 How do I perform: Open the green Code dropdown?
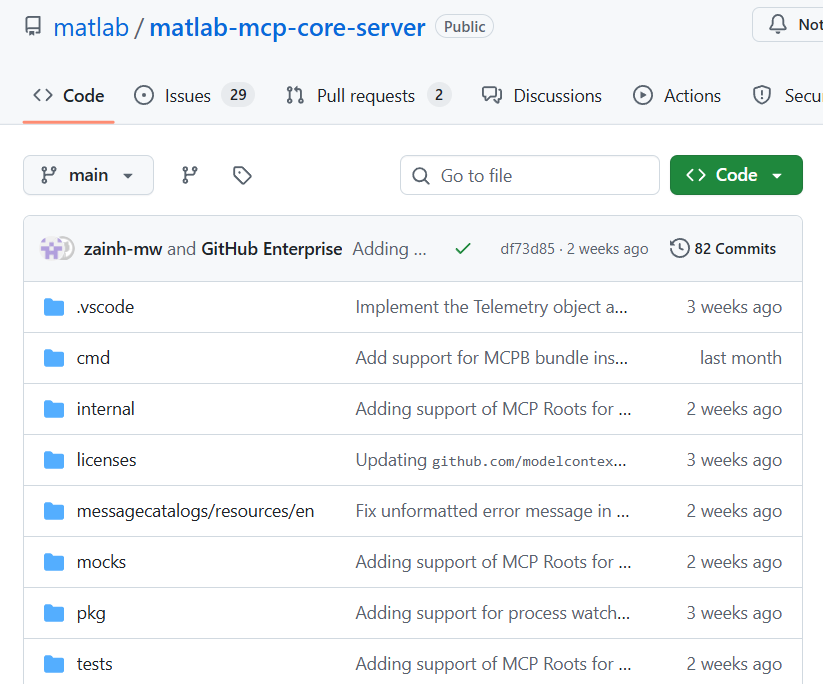point(736,175)
